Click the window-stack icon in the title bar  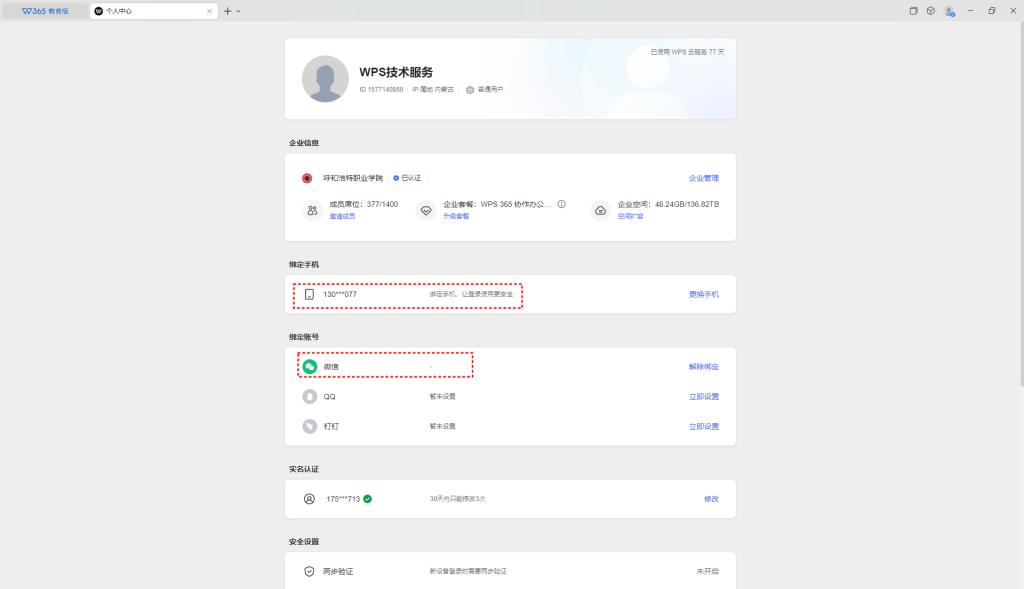point(913,11)
